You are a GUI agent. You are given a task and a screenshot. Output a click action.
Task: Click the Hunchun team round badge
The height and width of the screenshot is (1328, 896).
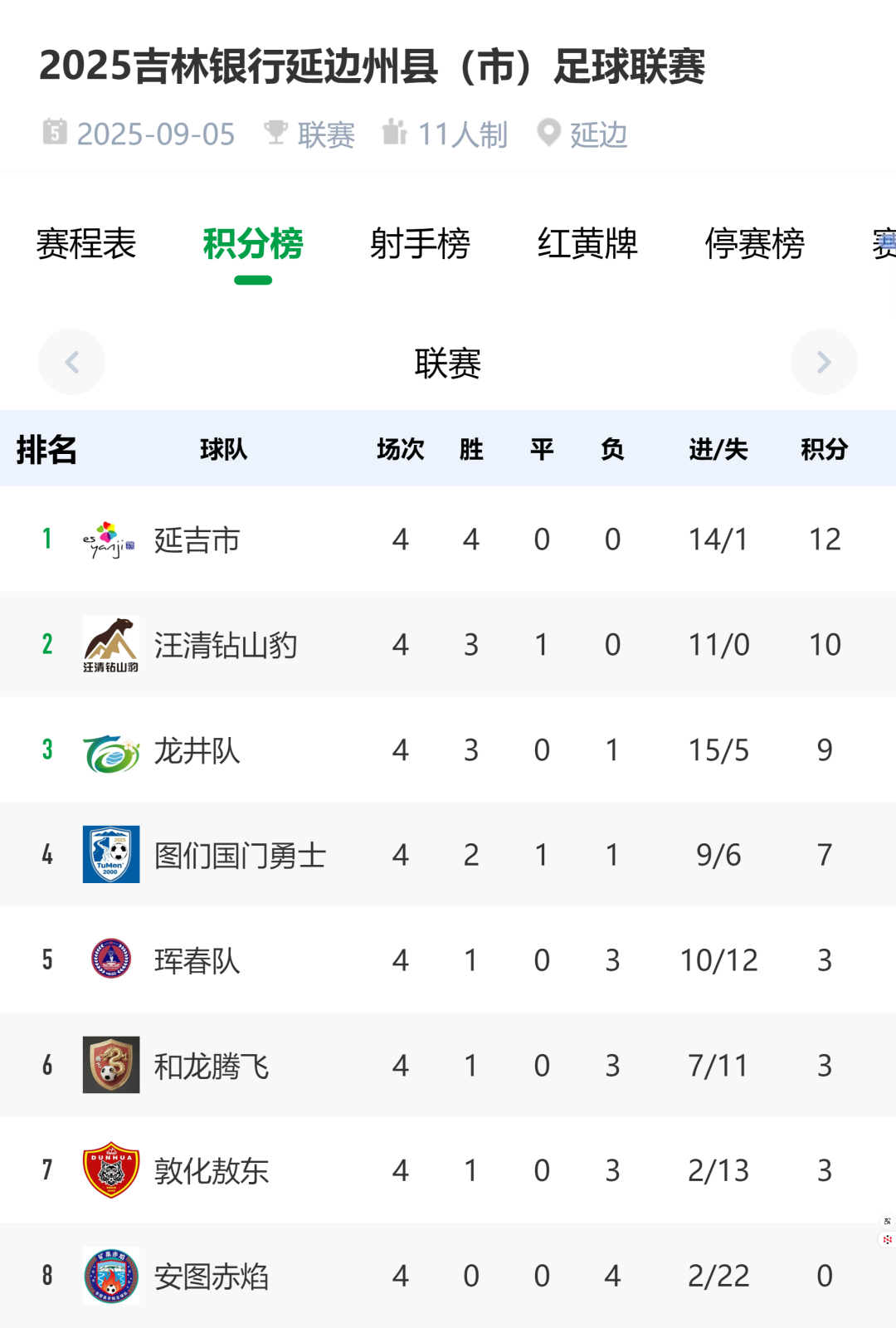tap(110, 959)
